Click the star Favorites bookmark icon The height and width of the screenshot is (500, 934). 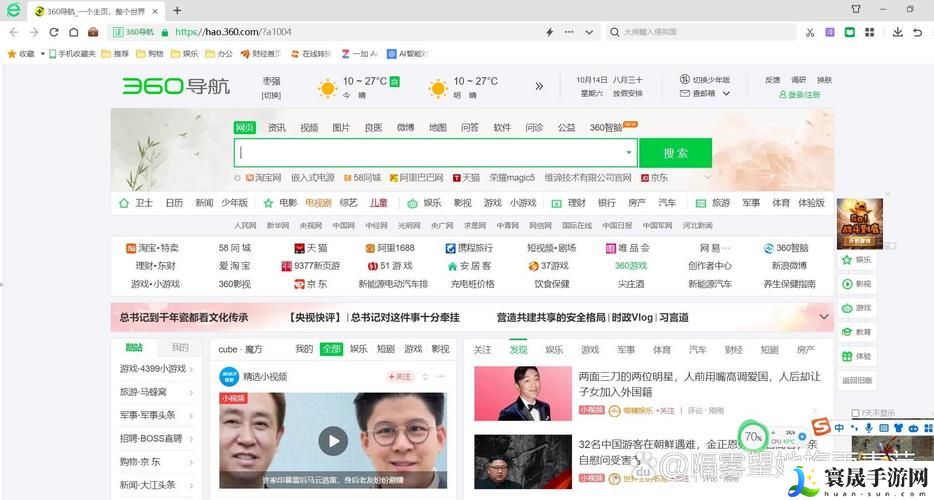(x=11, y=54)
